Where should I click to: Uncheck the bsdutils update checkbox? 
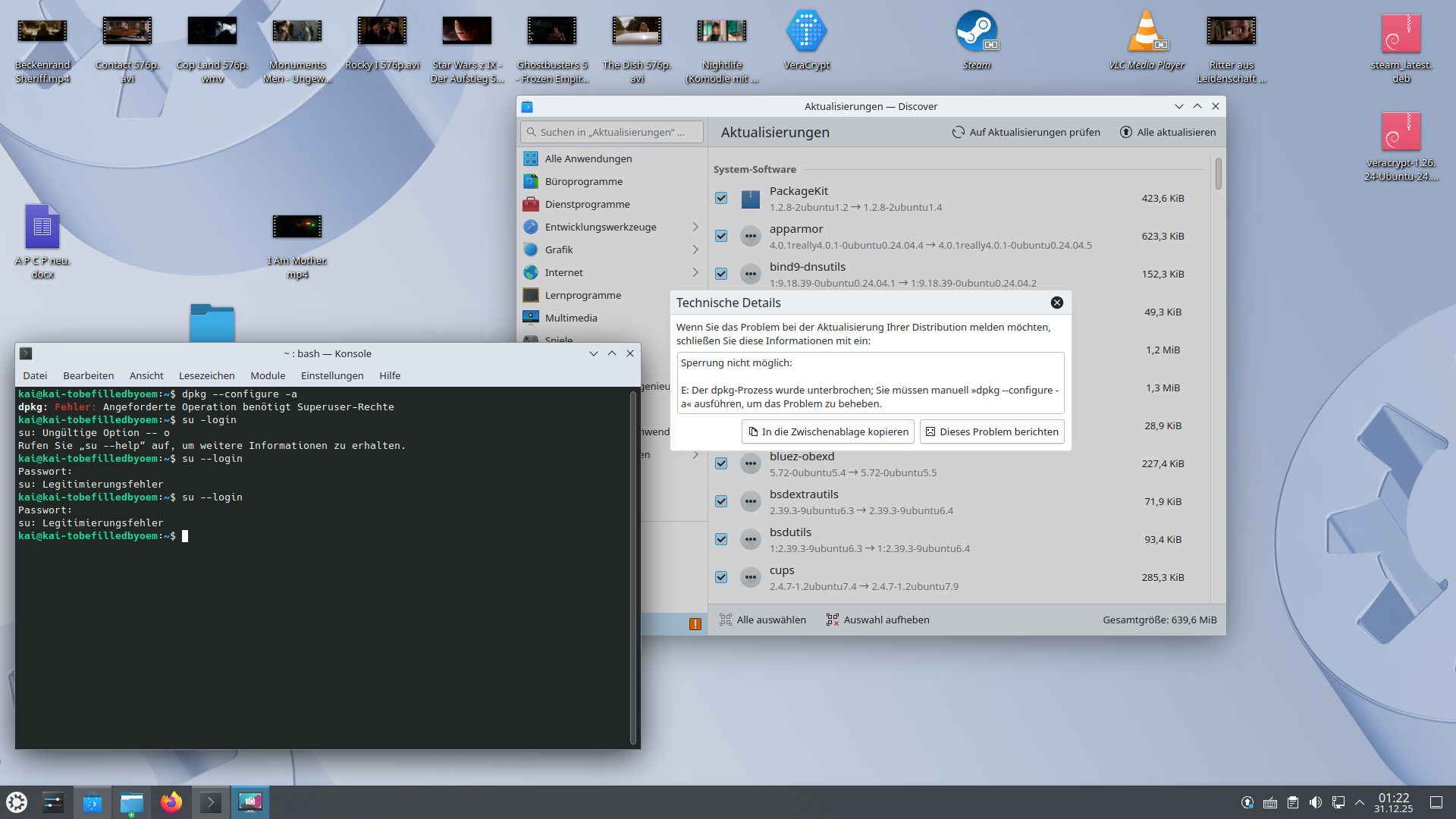721,539
